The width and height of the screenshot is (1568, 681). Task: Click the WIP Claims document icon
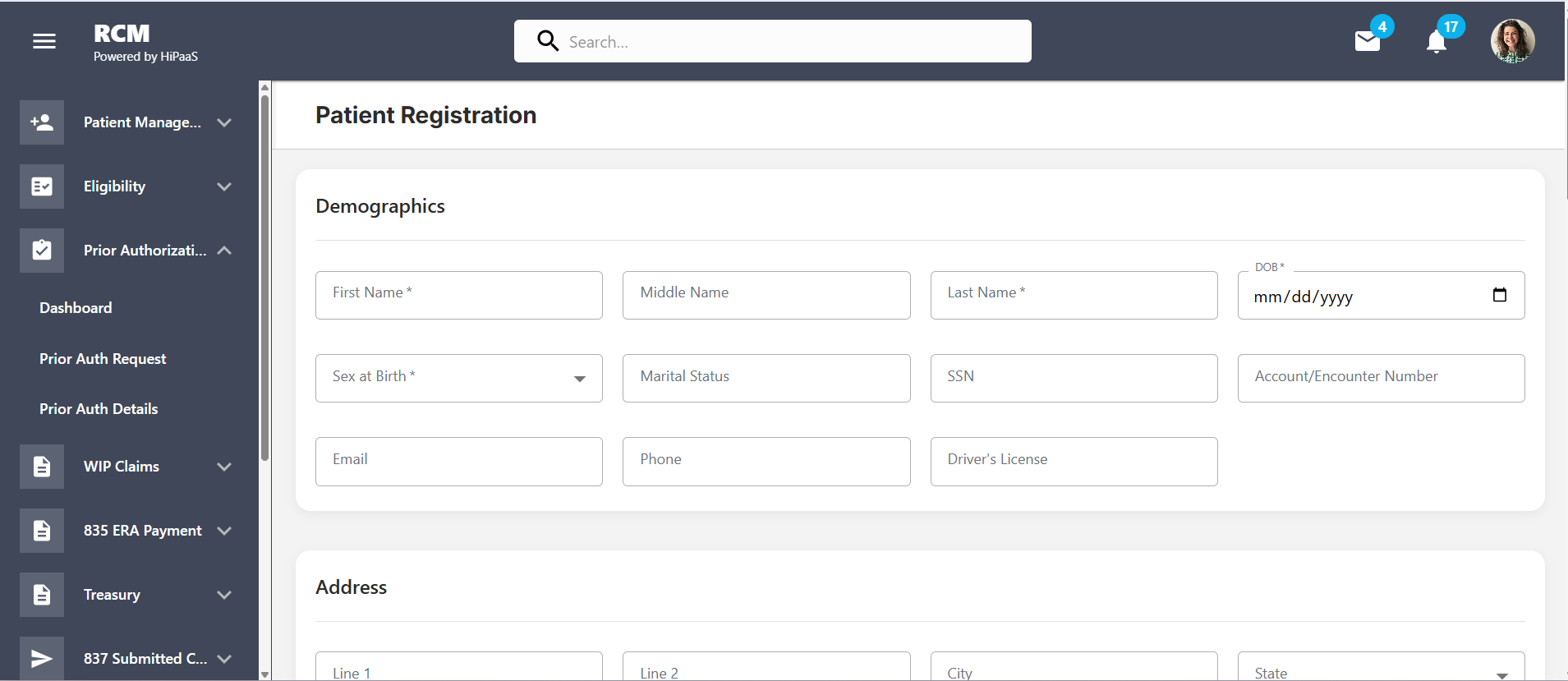point(42,467)
